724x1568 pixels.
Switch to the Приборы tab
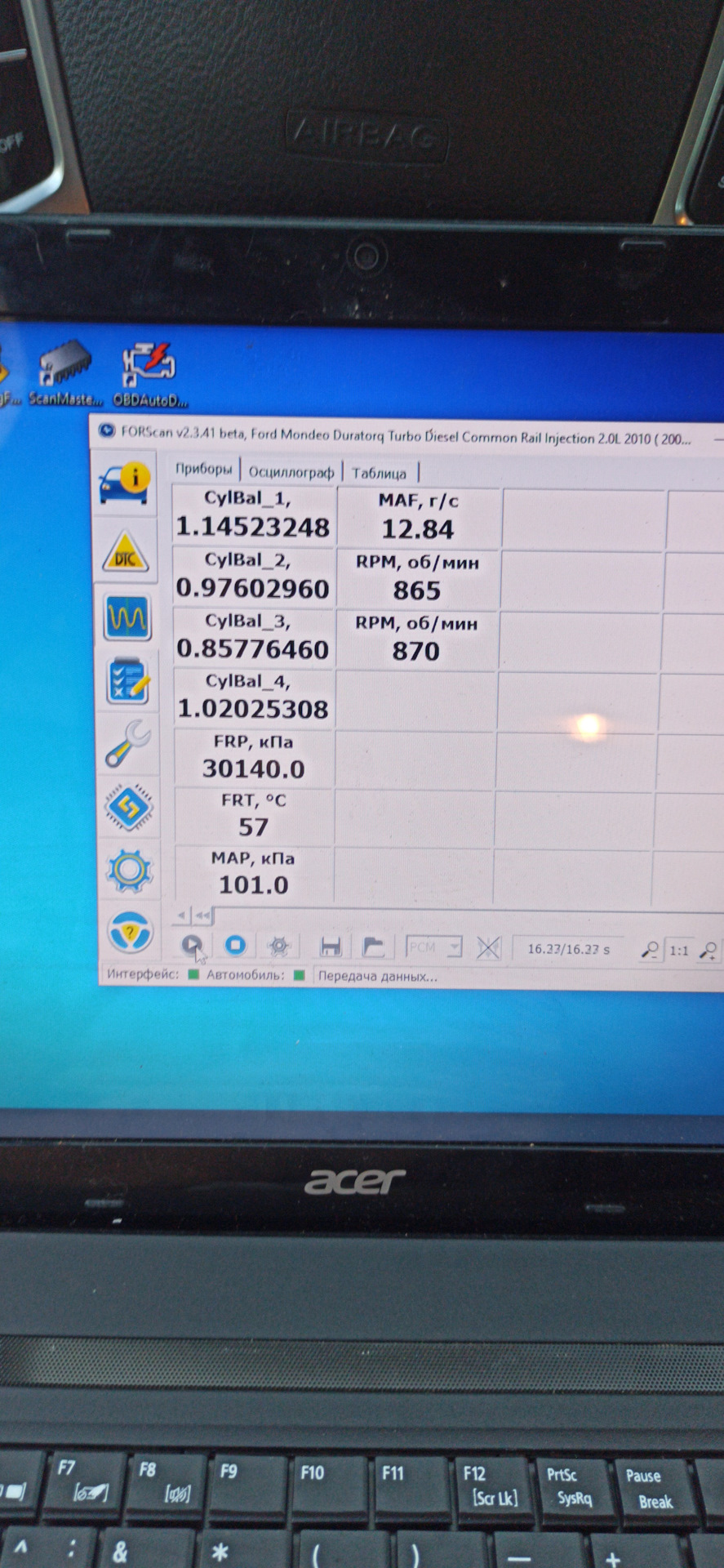point(204,469)
